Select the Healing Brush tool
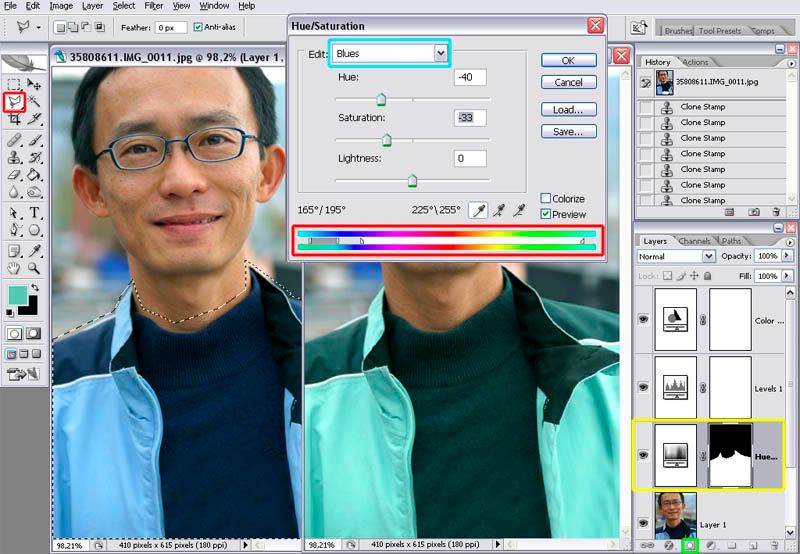 point(14,139)
